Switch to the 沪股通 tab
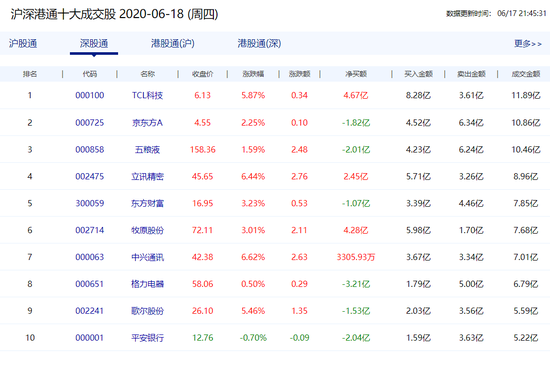Viewport: 550px width, 366px height. [x=23, y=44]
